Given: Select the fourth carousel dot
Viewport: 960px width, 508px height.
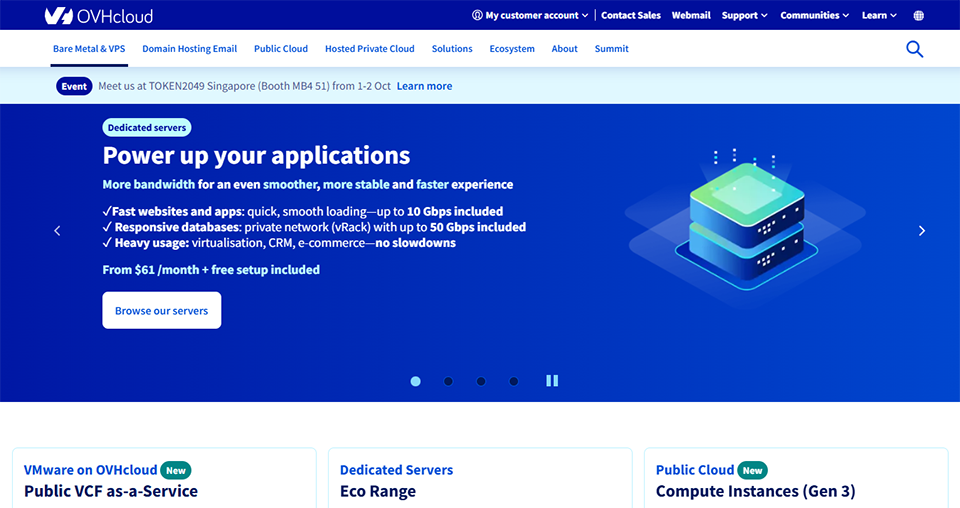Looking at the screenshot, I should click(x=513, y=381).
